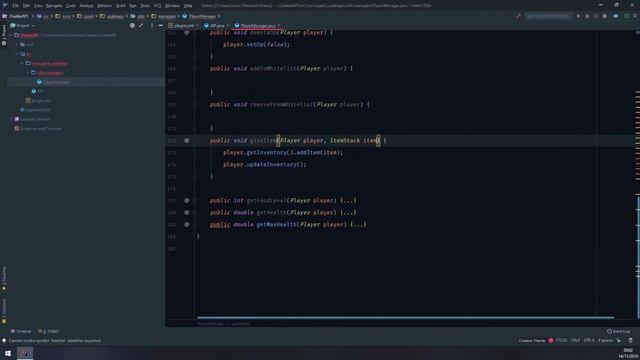640x360 pixels.
Task: Toggle the Structure side tab
Action: point(4,311)
